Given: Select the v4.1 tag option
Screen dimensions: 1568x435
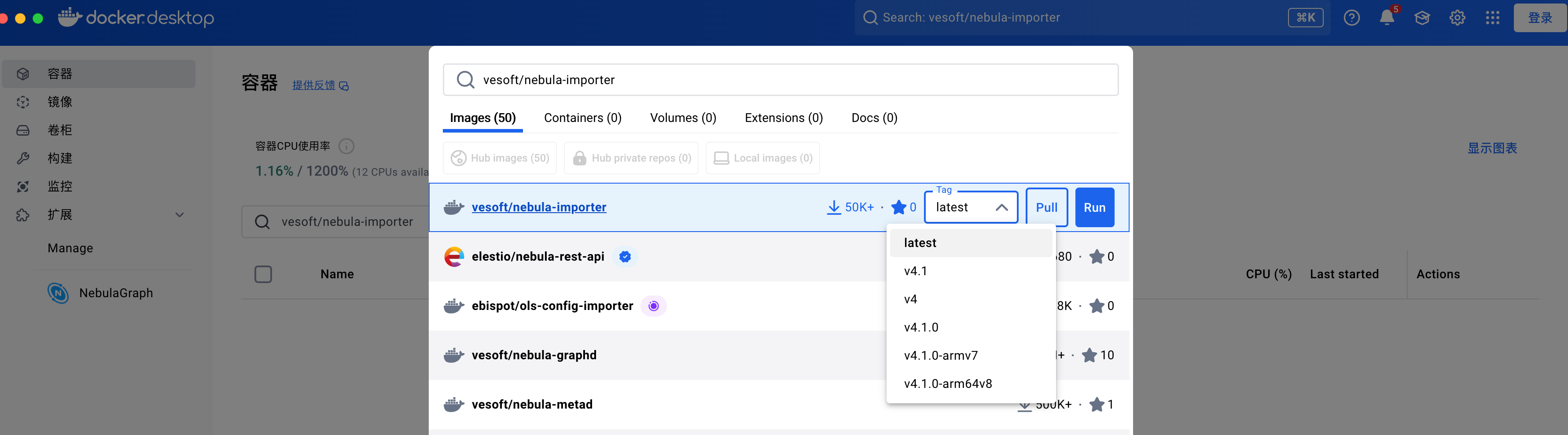Looking at the screenshot, I should point(971,271).
